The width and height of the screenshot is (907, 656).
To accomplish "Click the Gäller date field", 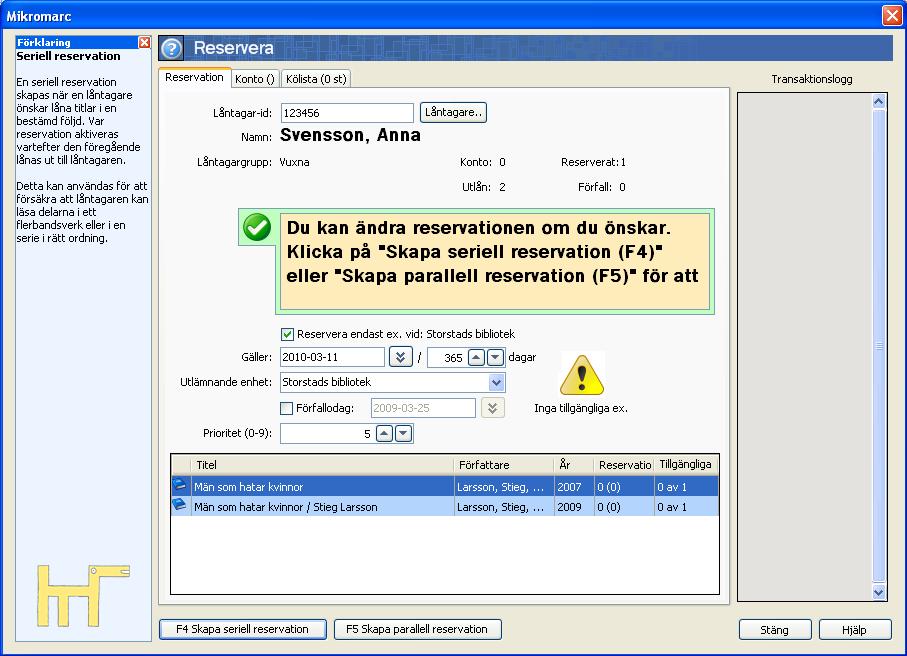I will 332,358.
